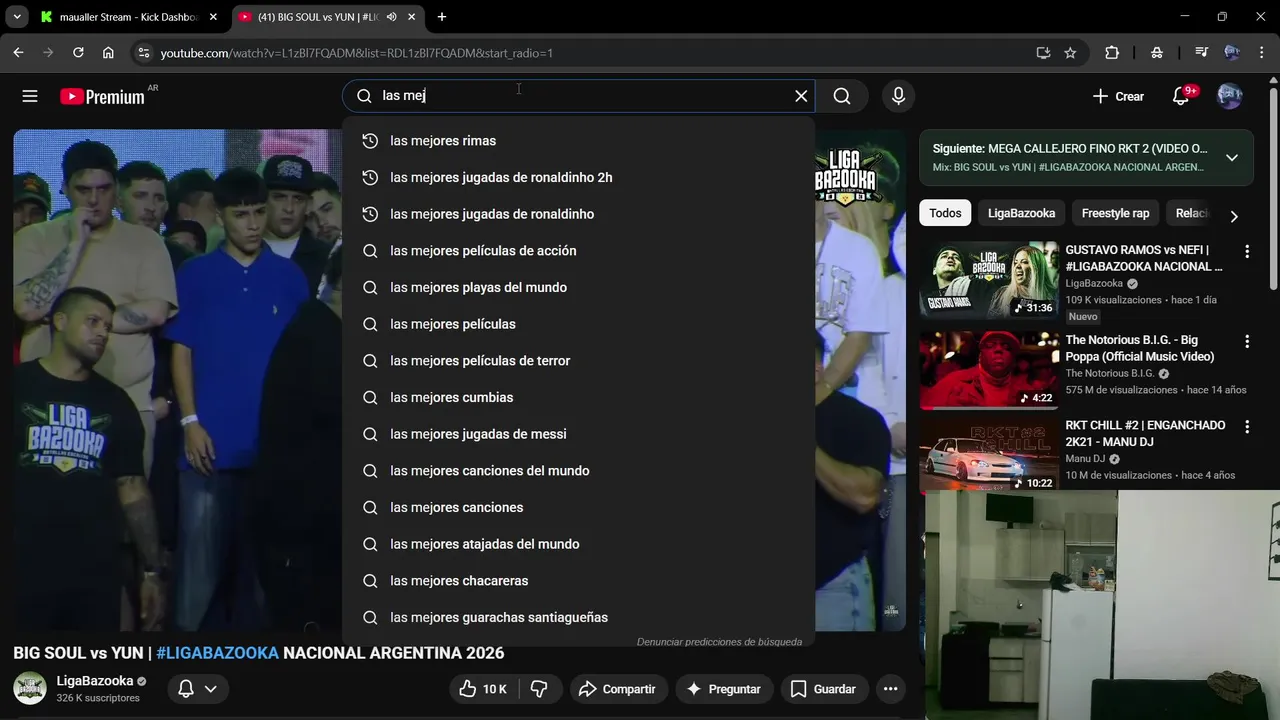
Task: Pick 'las mejores playas del mundo' suggestion
Action: point(578,287)
